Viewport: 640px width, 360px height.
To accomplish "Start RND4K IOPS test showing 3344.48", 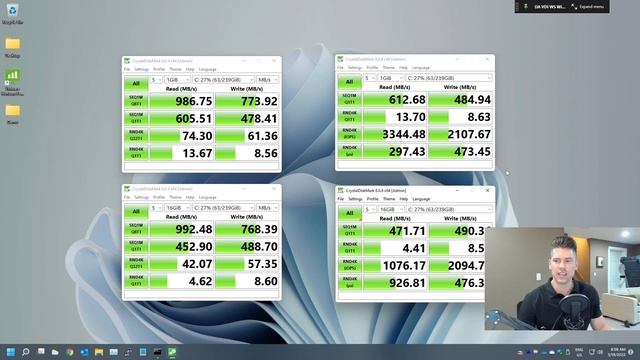I will (349, 134).
